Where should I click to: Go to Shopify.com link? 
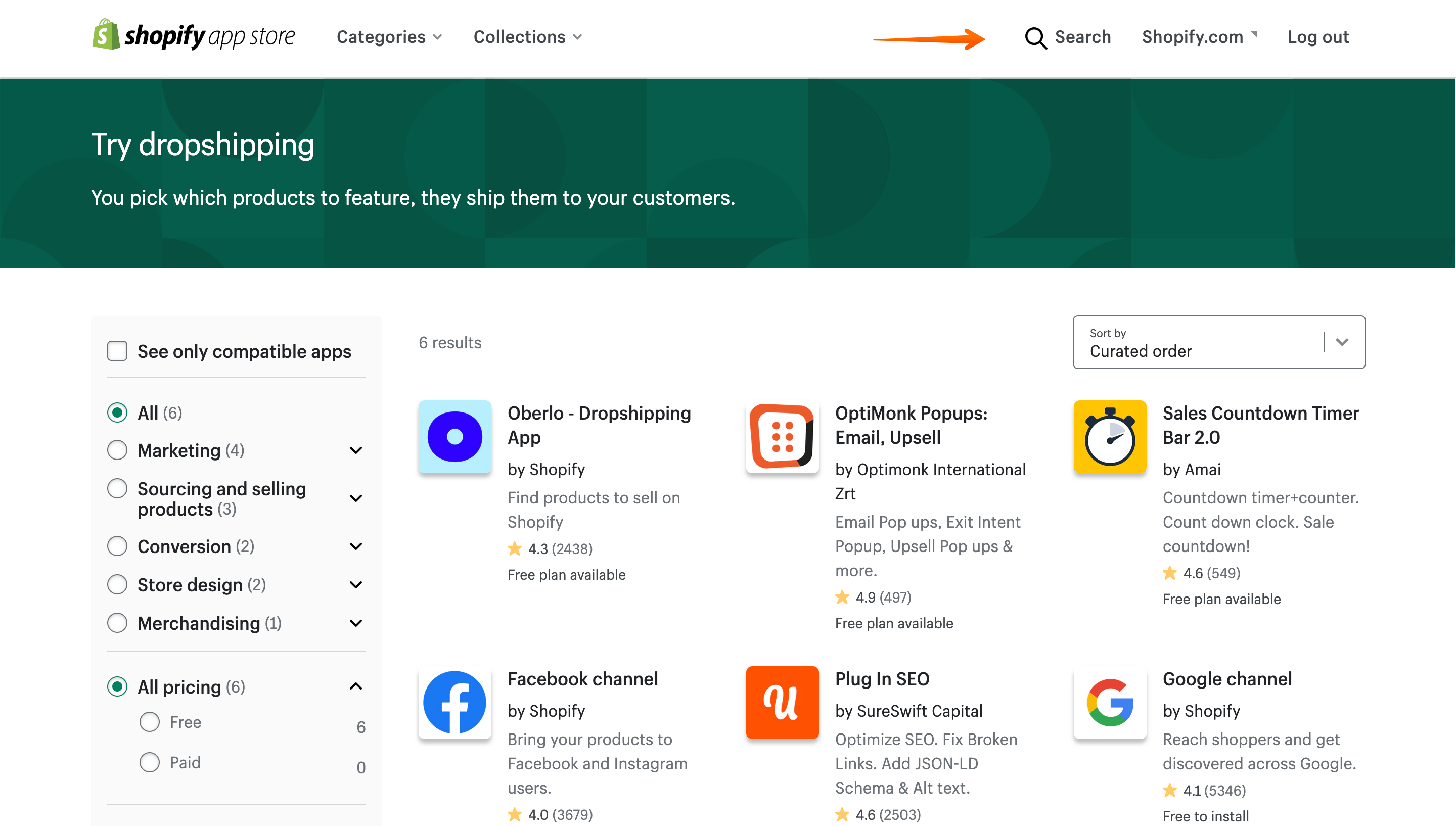click(x=1192, y=37)
